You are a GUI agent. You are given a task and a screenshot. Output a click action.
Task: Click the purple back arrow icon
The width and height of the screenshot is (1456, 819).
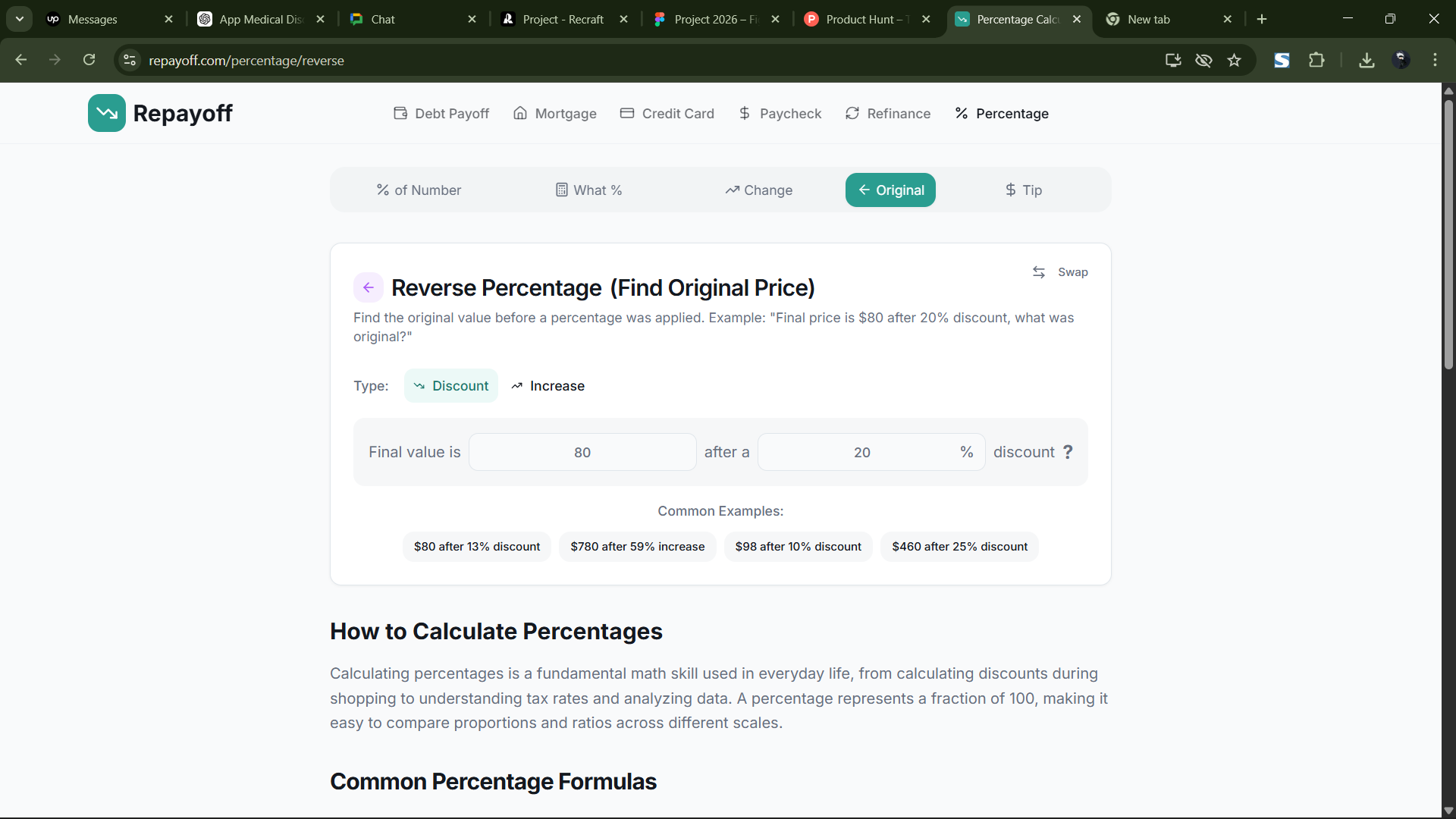coord(369,287)
